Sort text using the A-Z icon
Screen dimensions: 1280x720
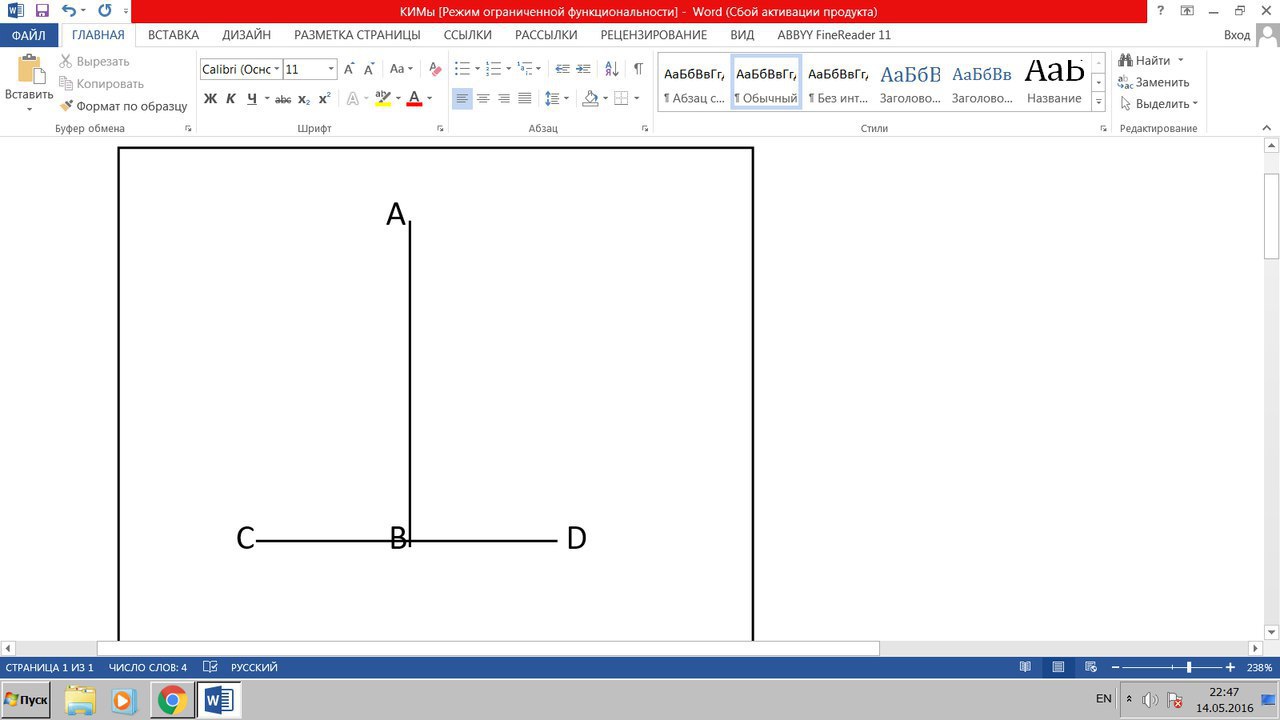[x=612, y=69]
